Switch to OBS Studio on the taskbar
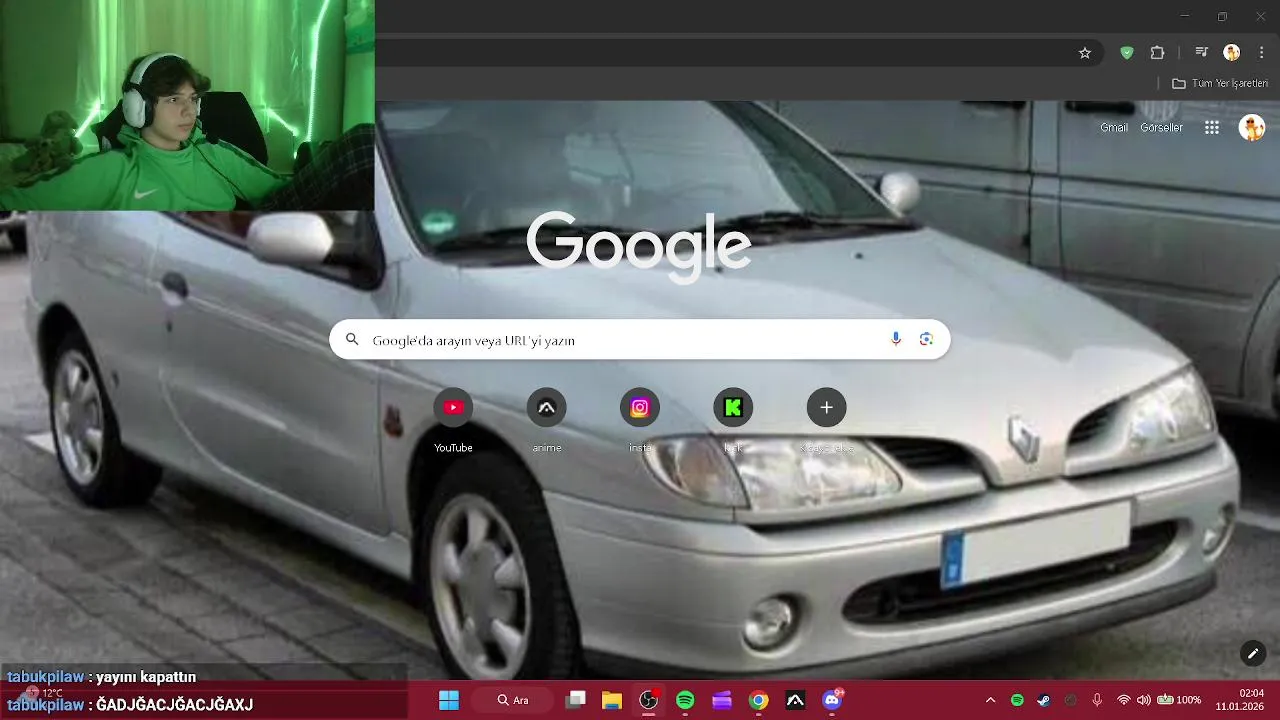Image resolution: width=1280 pixels, height=720 pixels. pos(649,700)
